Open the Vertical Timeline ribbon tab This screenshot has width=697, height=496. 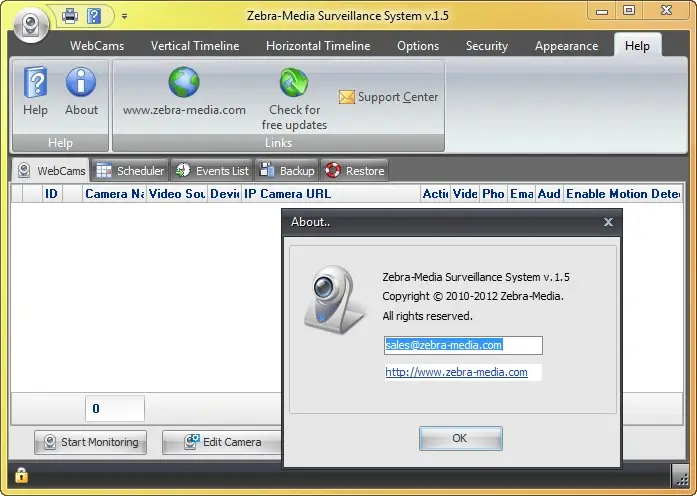(x=195, y=46)
